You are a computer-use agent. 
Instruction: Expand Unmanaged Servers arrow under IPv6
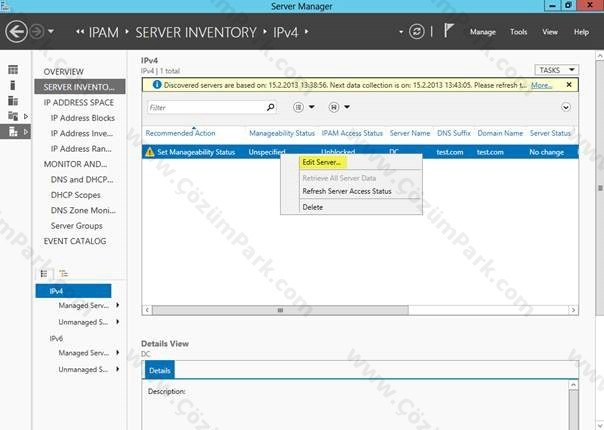pyautogui.click(x=117, y=369)
